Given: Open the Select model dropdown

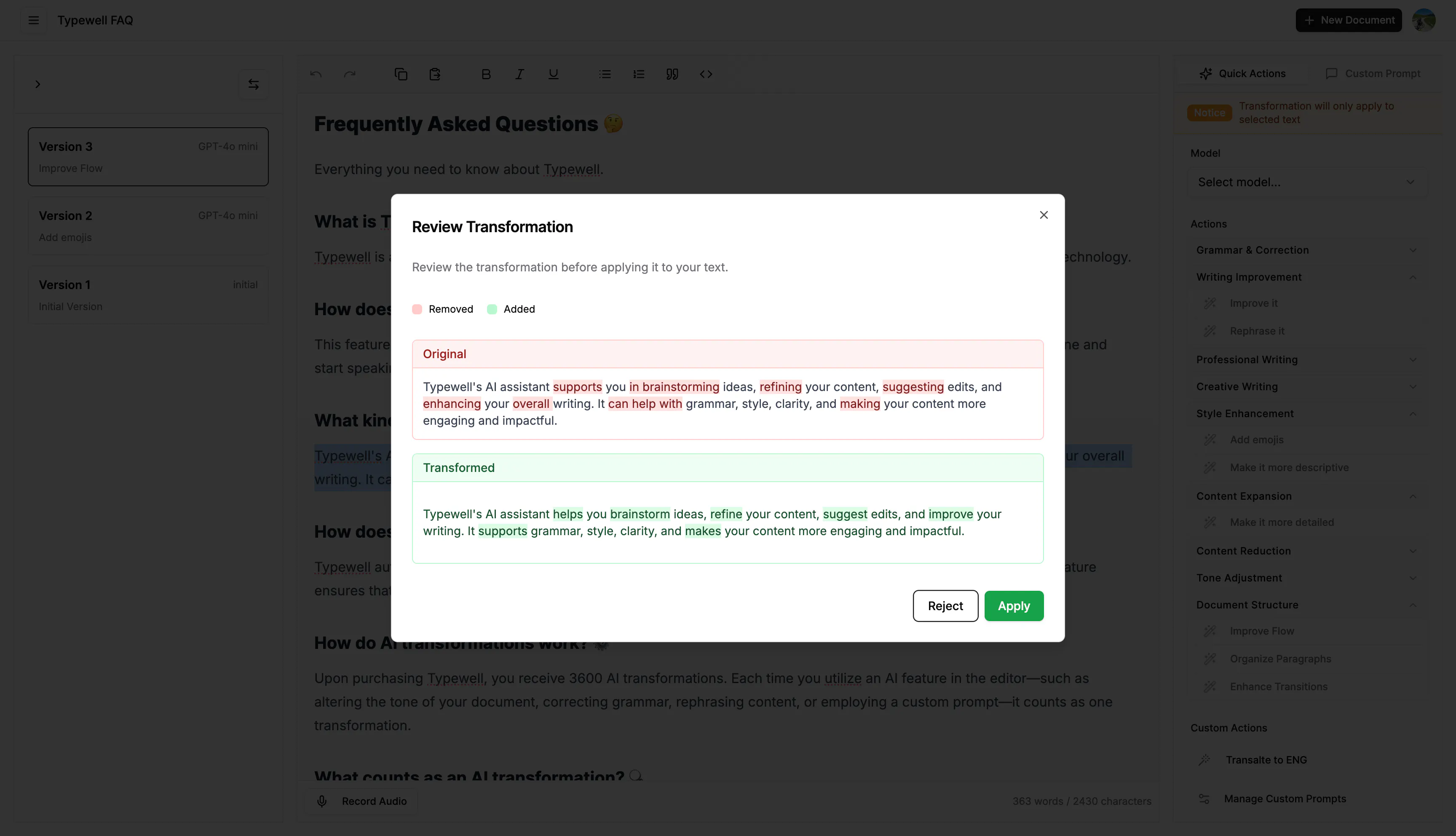Looking at the screenshot, I should point(1307,182).
